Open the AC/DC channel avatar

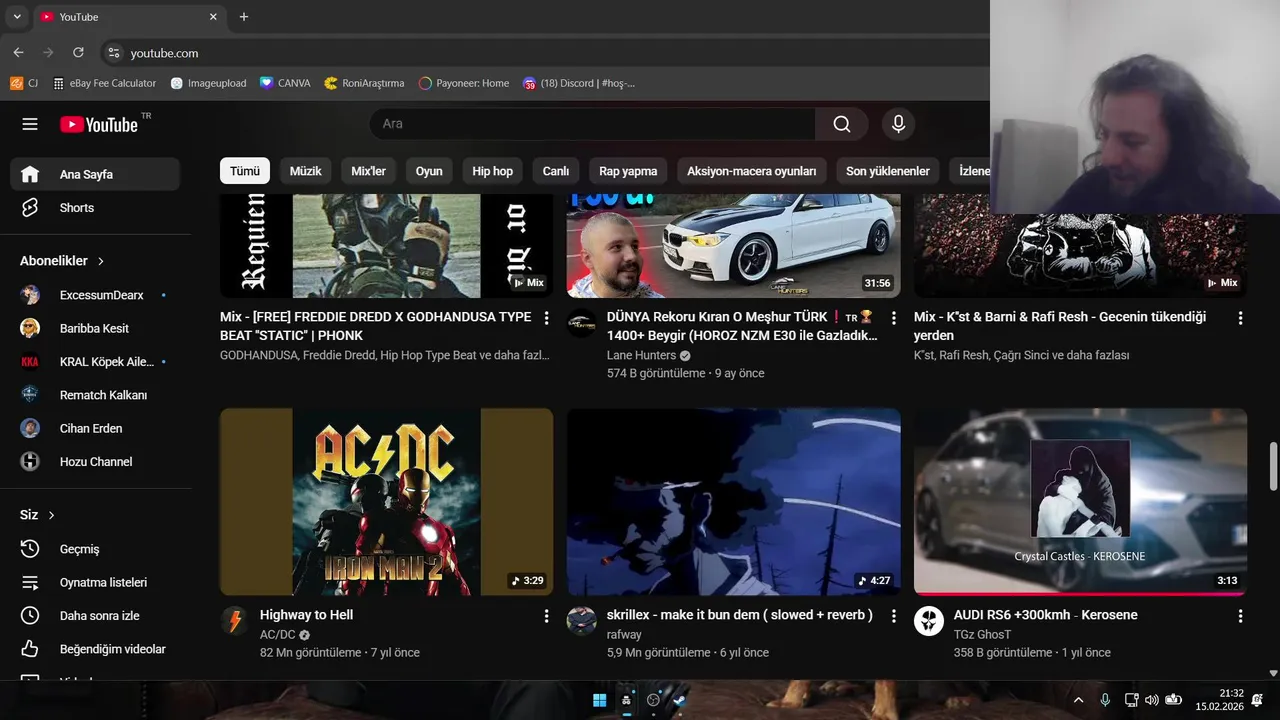pyautogui.click(x=235, y=621)
